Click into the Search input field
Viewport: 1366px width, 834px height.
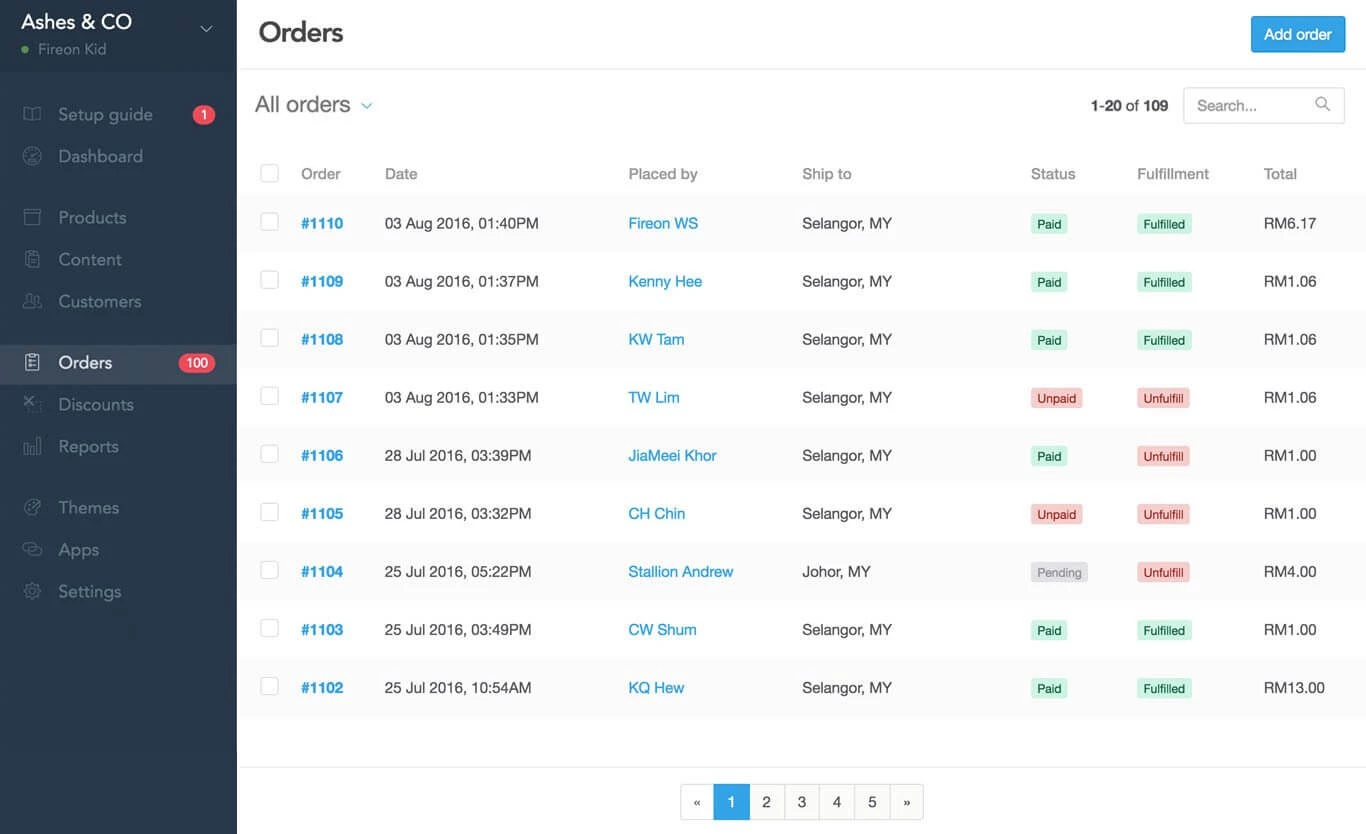(x=1250, y=105)
